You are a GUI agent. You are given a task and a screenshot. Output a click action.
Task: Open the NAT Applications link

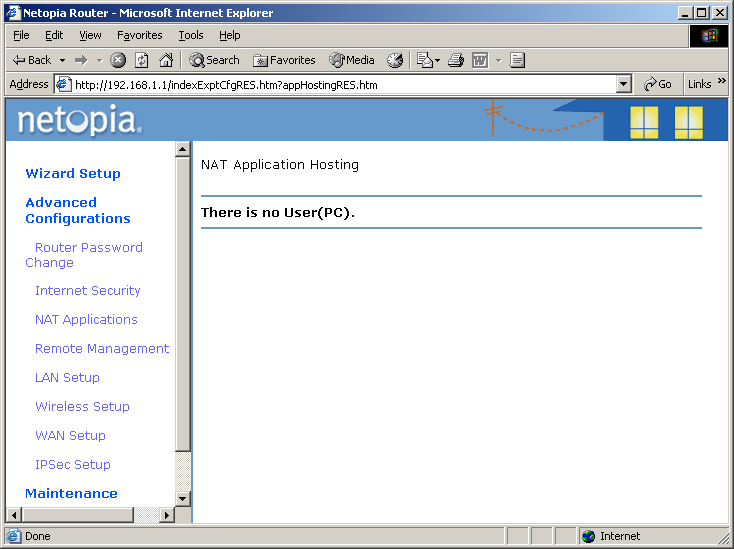click(86, 320)
